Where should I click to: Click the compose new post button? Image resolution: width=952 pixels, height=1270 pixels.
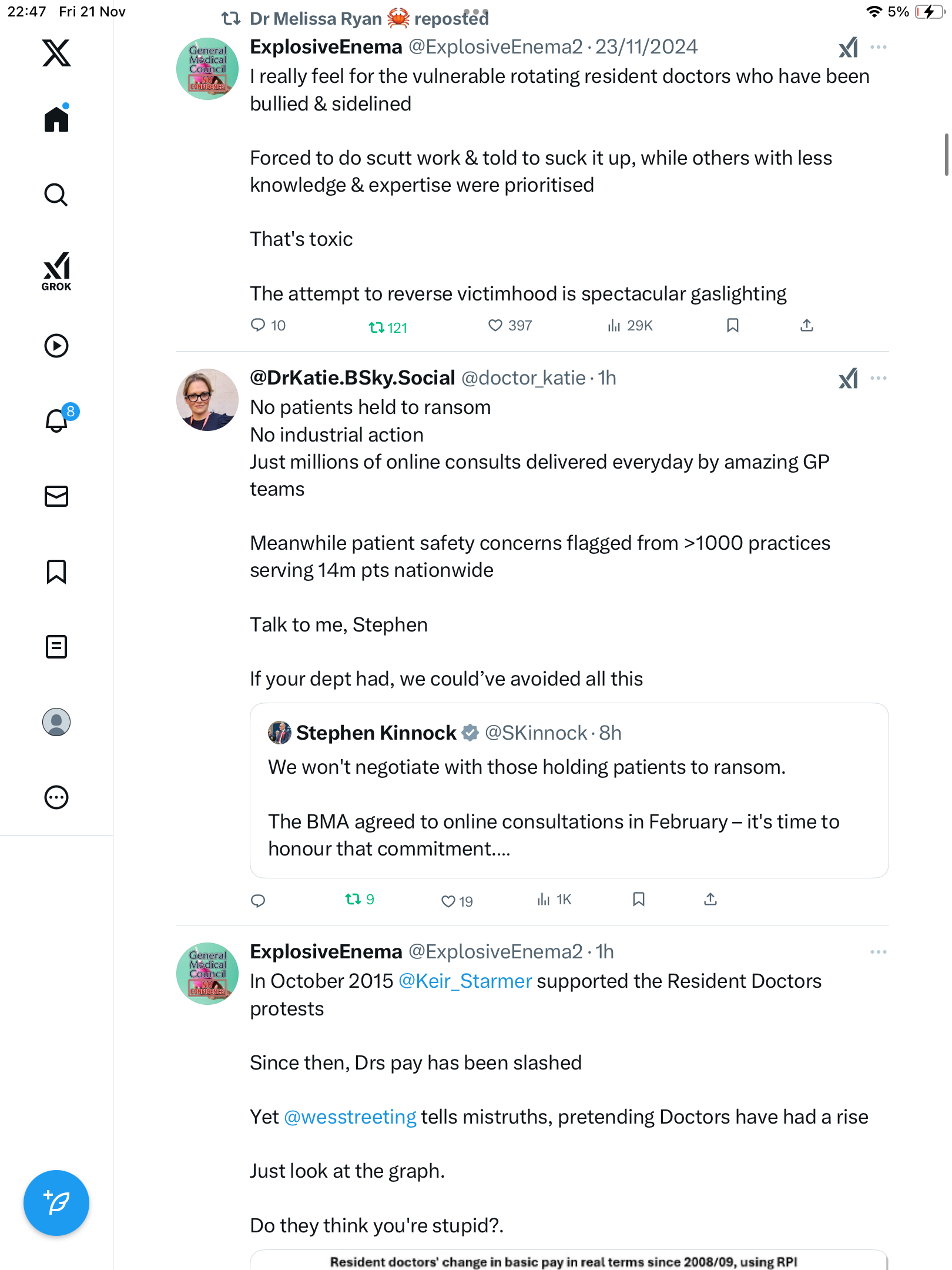pos(56,1202)
